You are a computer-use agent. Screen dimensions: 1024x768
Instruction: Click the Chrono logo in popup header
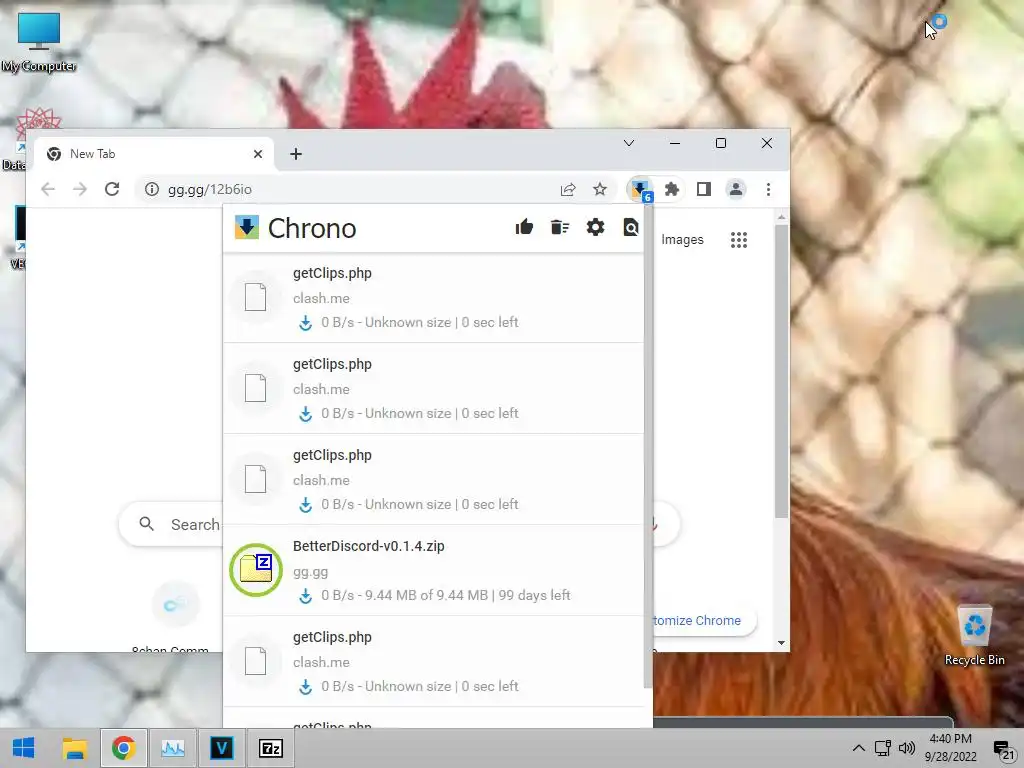pos(247,227)
